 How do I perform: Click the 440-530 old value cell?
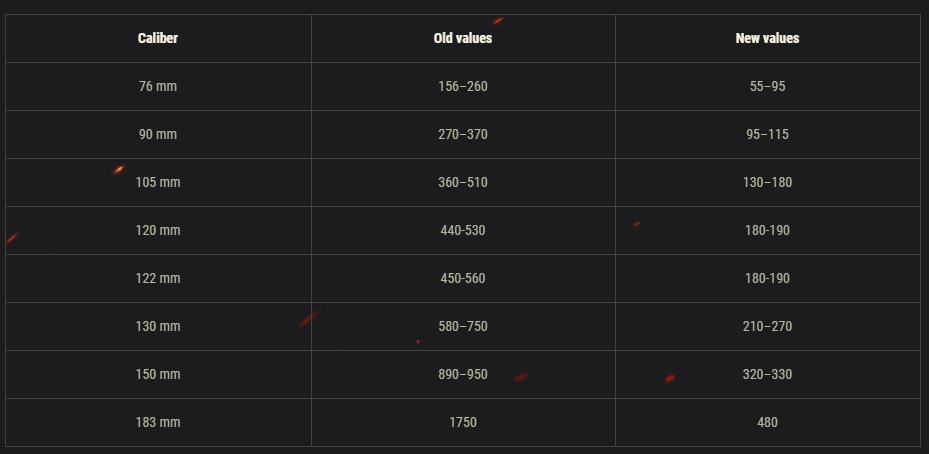point(463,230)
